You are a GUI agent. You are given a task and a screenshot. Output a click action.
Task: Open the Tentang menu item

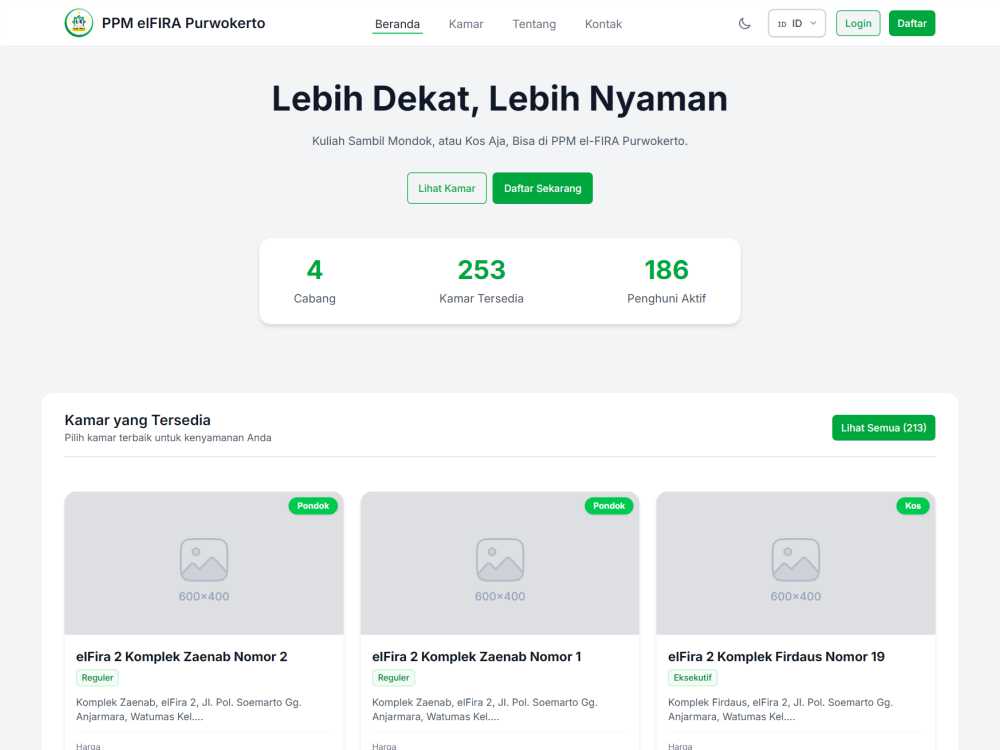pos(534,24)
